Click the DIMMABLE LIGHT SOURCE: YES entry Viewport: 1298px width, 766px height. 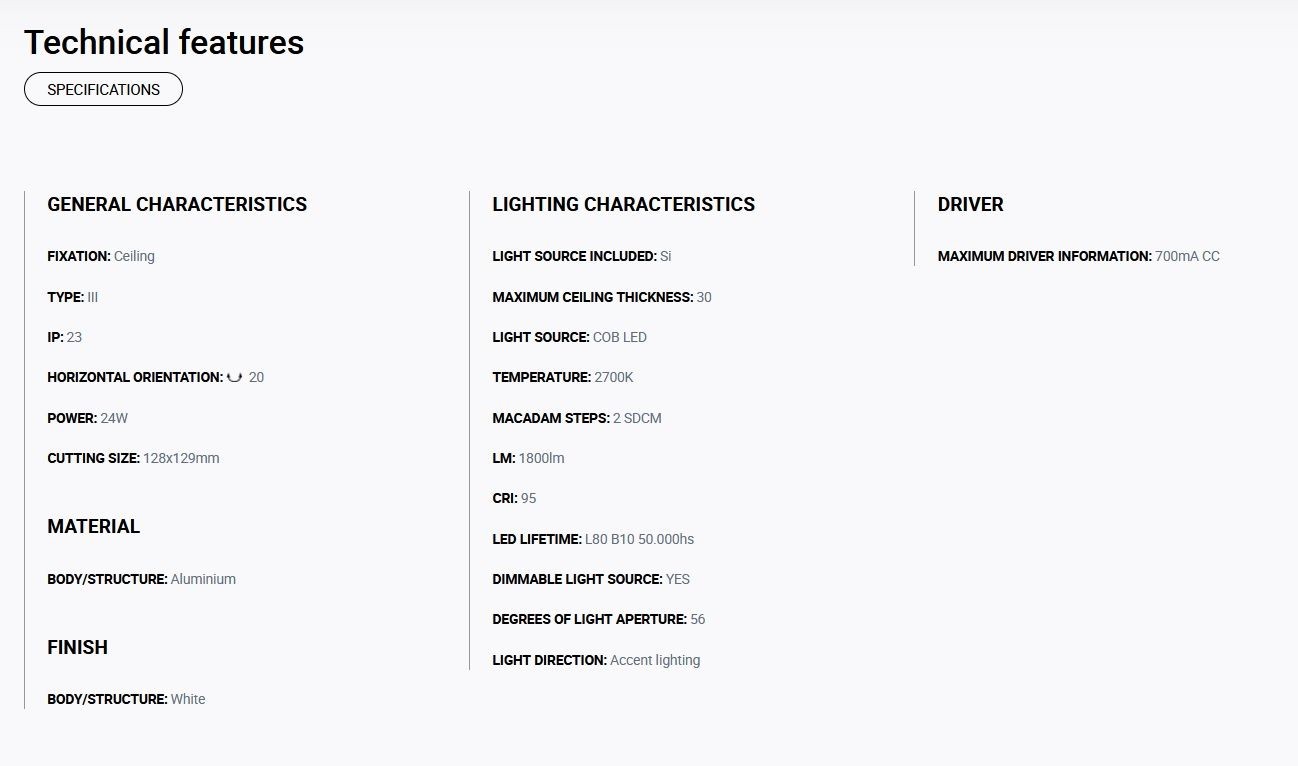tap(591, 579)
